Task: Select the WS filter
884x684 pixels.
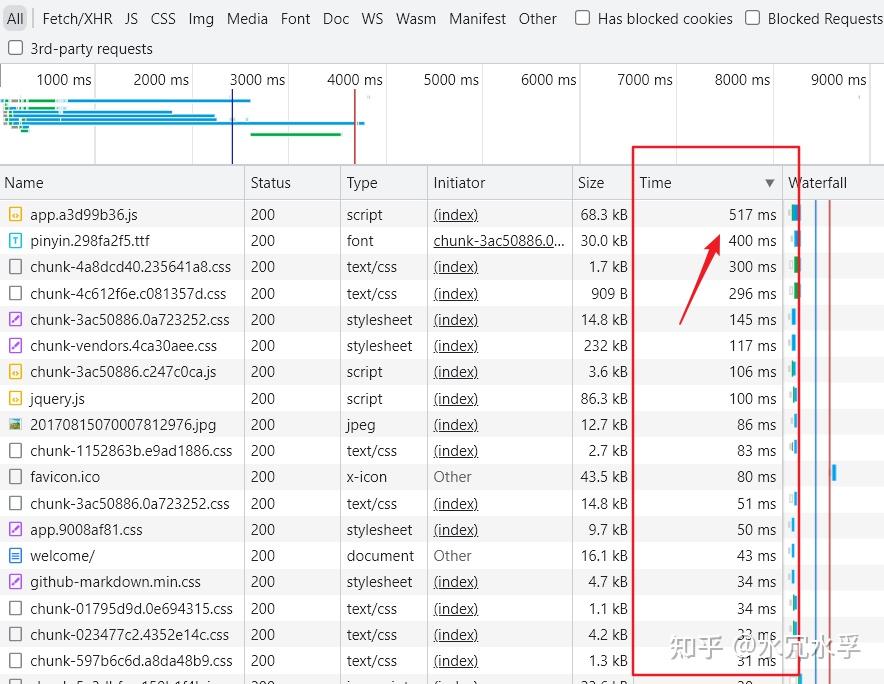Action: coord(372,19)
